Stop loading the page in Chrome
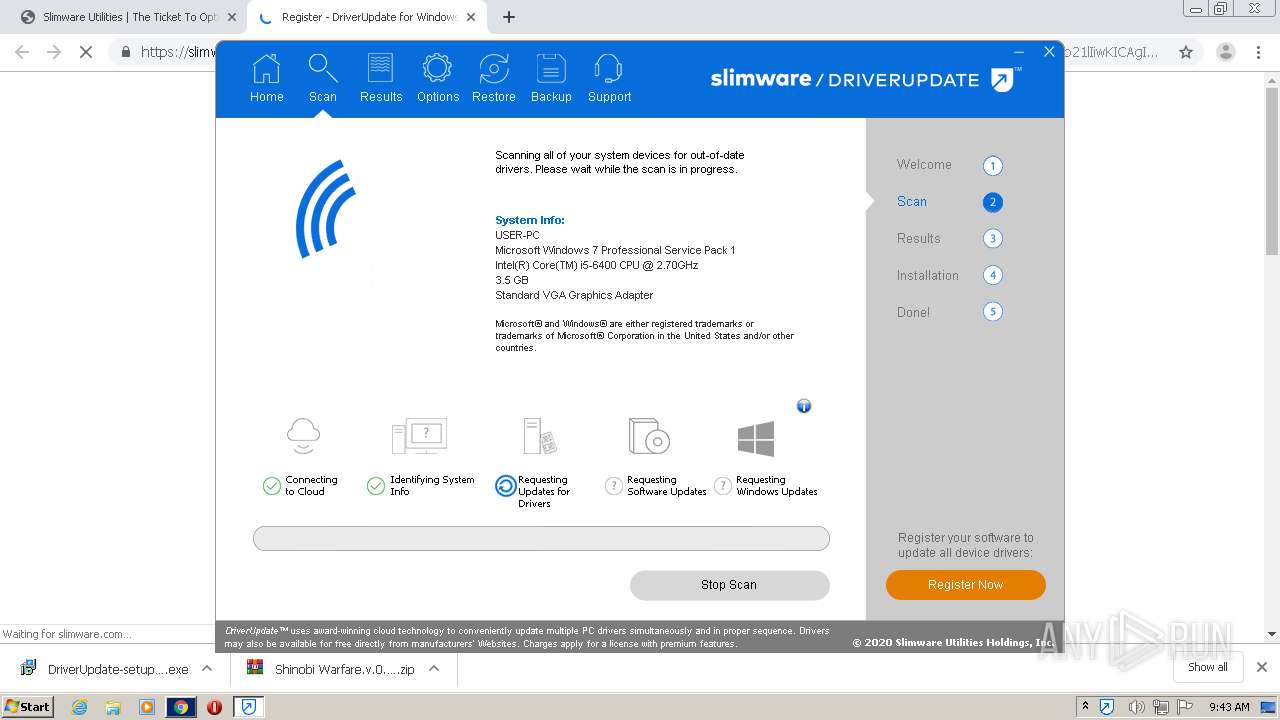 pos(86,52)
